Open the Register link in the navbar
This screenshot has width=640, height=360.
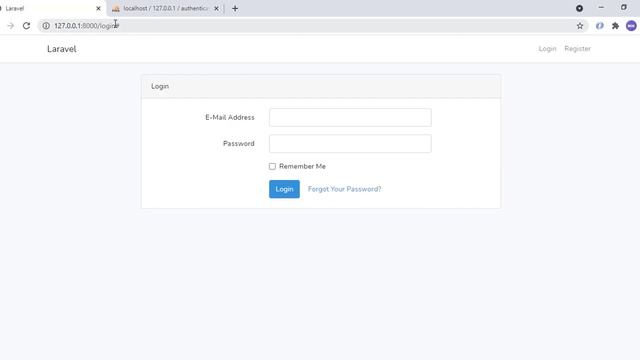tap(578, 49)
